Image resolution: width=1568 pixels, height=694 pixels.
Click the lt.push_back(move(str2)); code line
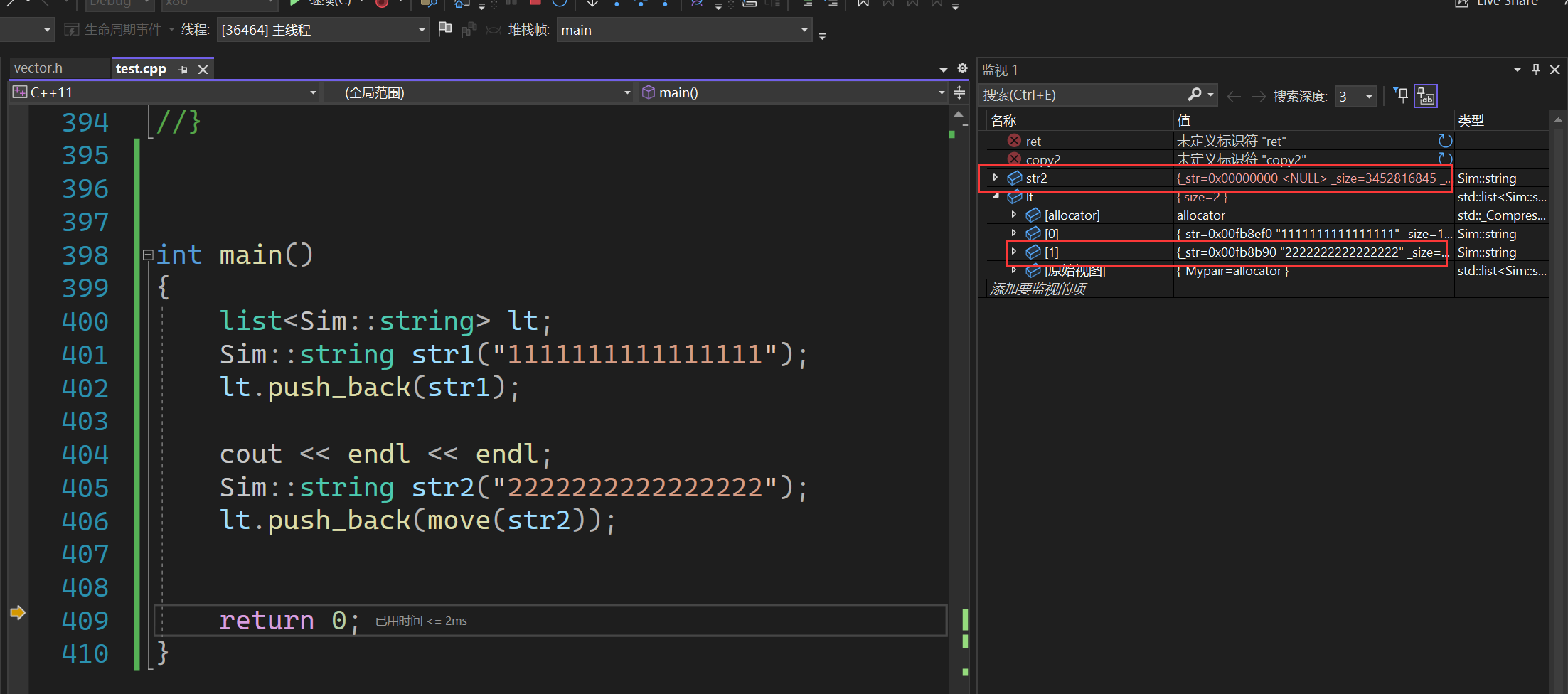pyautogui.click(x=417, y=521)
